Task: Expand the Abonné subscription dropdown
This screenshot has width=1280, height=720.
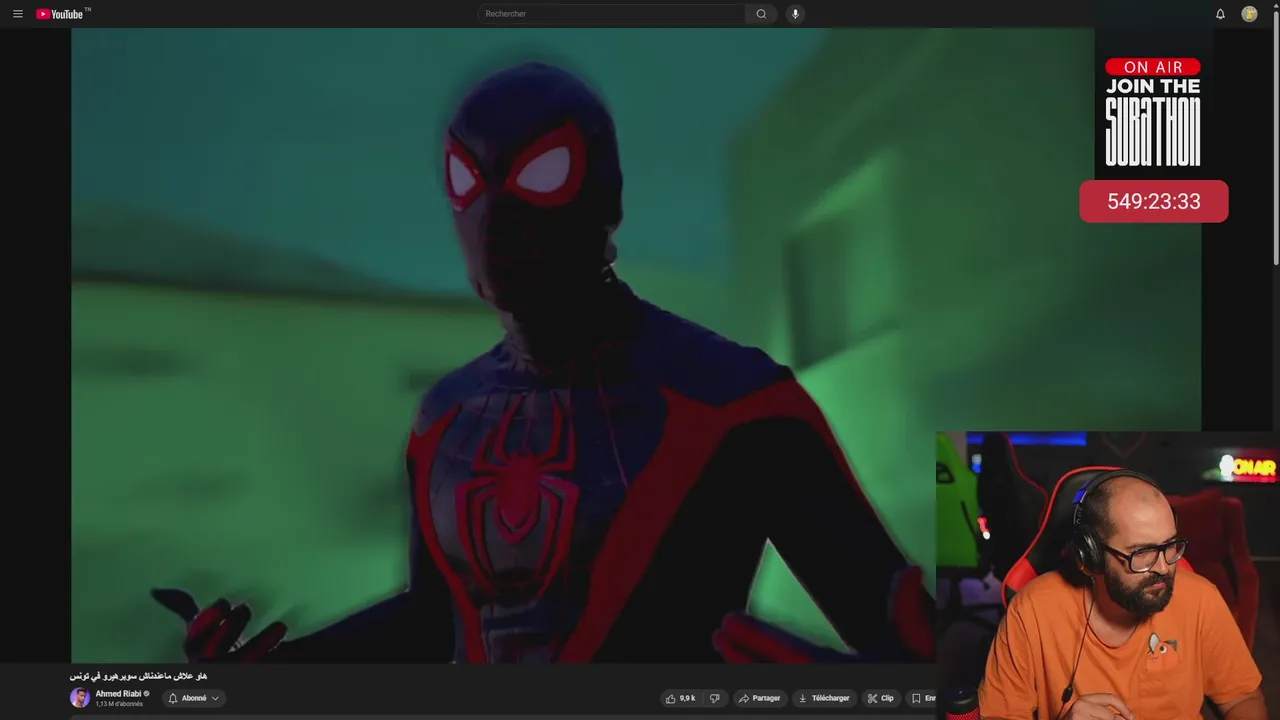Action: click(194, 698)
